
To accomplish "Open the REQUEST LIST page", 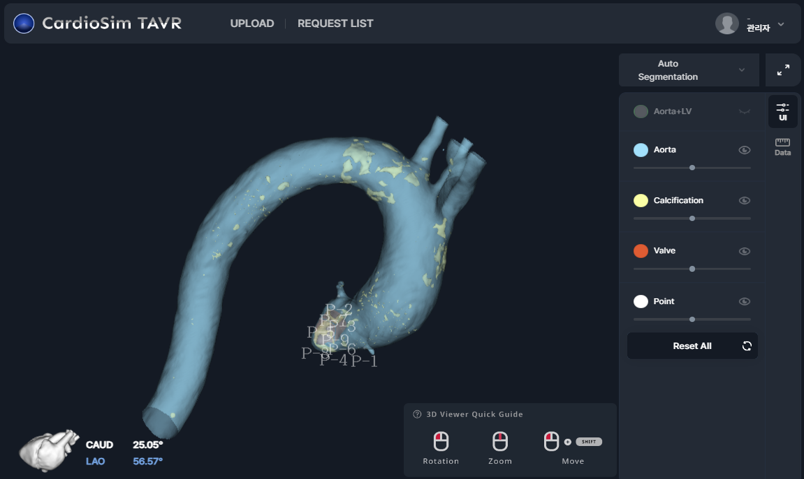I will point(335,23).
